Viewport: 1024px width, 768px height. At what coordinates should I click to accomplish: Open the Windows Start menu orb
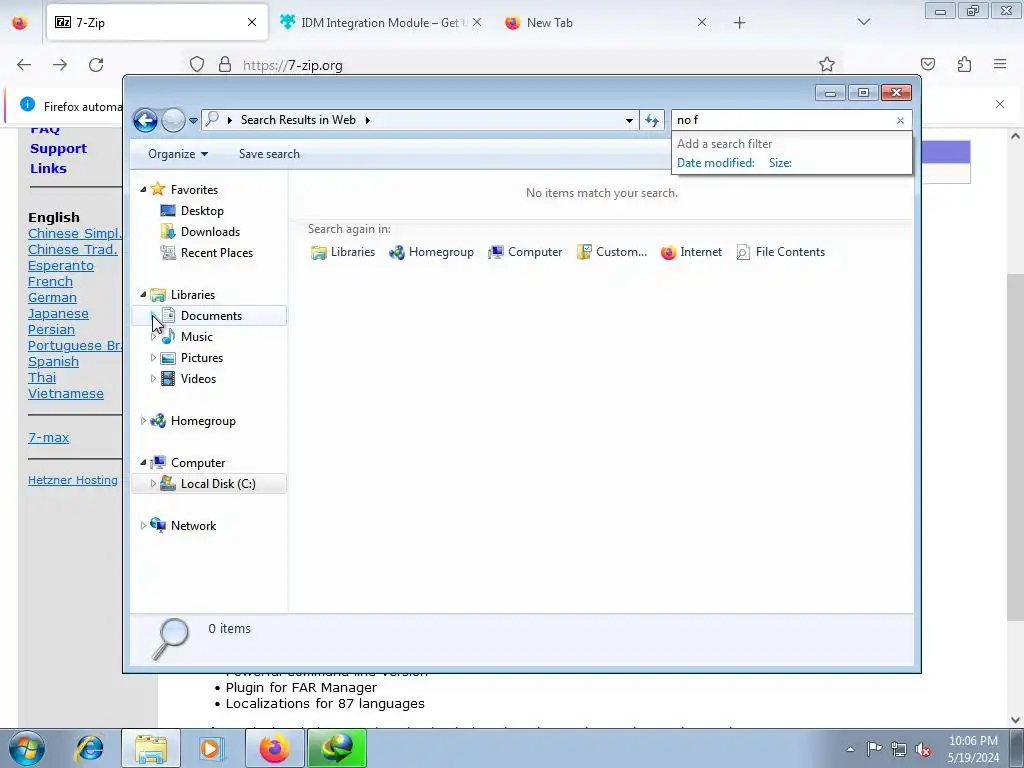tap(27, 748)
